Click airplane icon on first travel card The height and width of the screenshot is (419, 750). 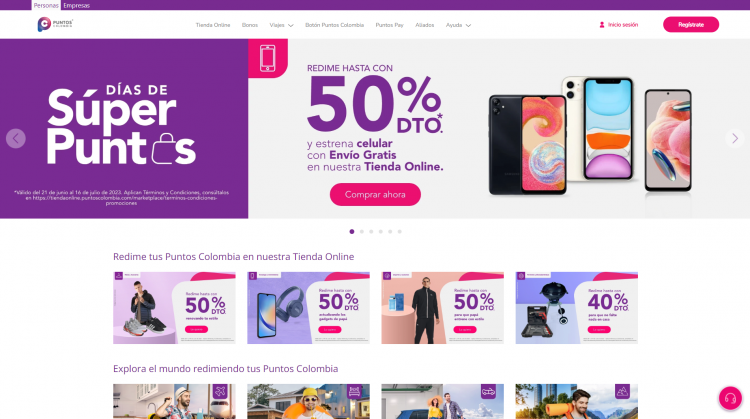point(220,392)
